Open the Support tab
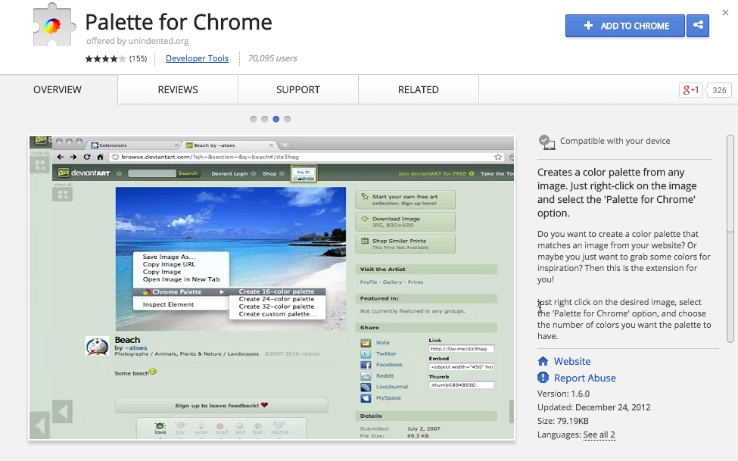The width and height of the screenshot is (738, 461). 298,89
